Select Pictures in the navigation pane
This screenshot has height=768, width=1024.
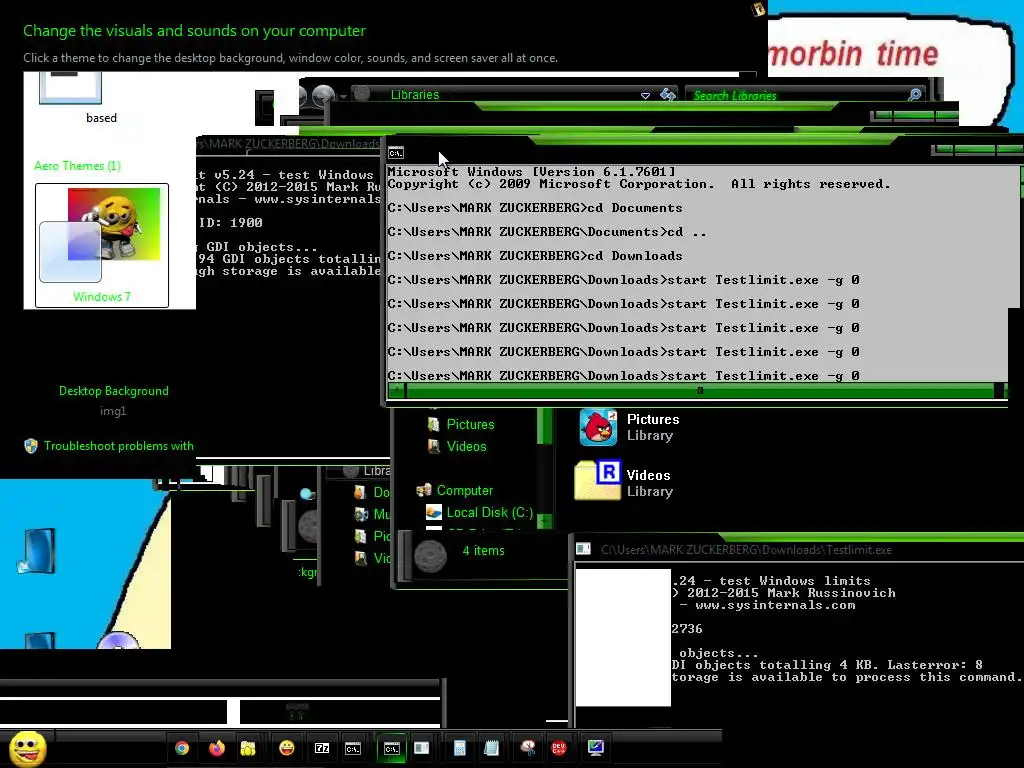pos(470,424)
